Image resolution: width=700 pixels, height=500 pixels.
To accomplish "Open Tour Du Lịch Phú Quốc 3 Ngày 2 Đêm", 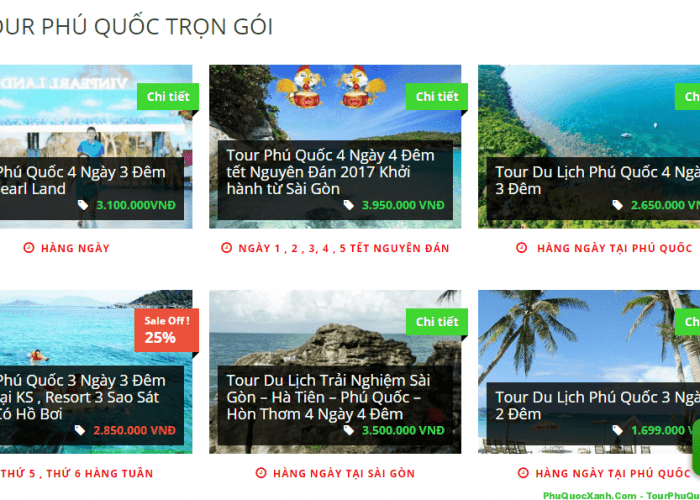I will coord(597,405).
